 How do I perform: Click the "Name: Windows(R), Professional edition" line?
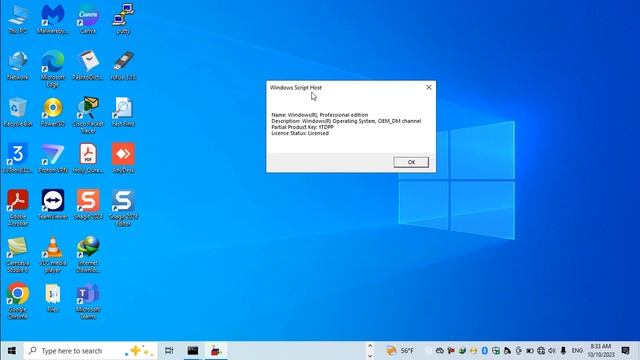[x=320, y=115]
